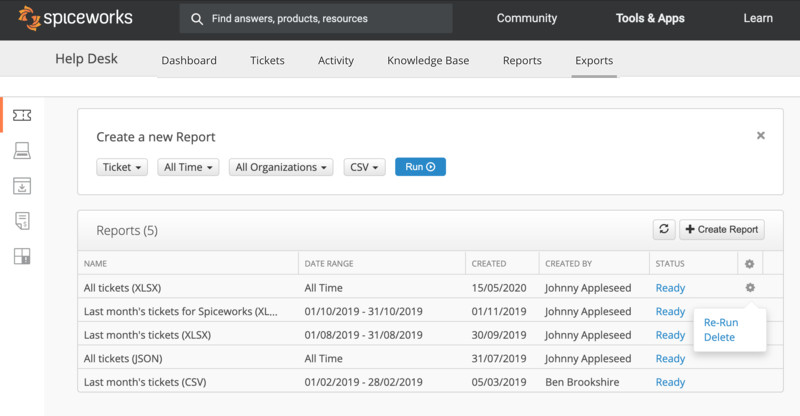This screenshot has width=800, height=416.
Task: Expand the Ticket dropdown
Action: tap(122, 167)
